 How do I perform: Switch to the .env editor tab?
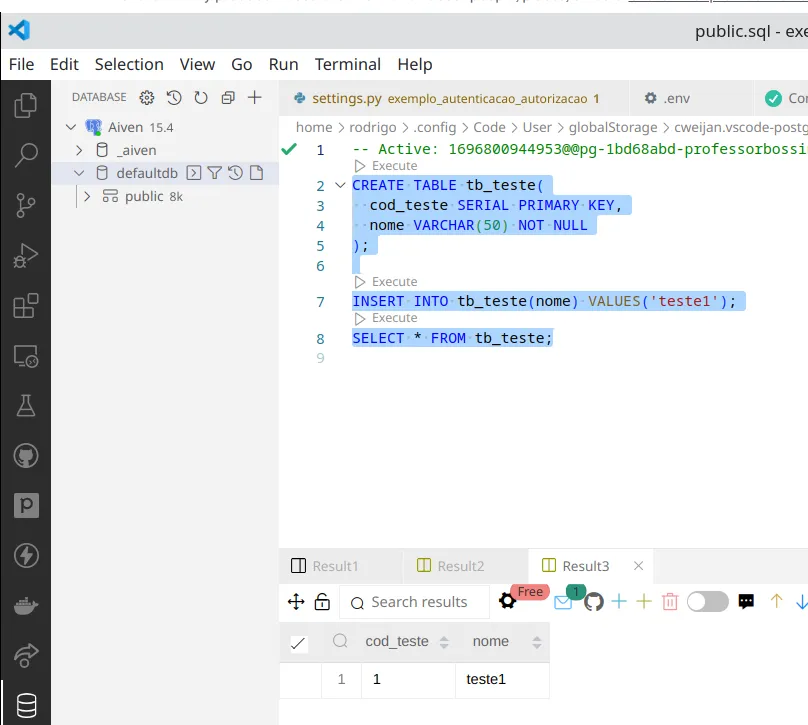691,98
